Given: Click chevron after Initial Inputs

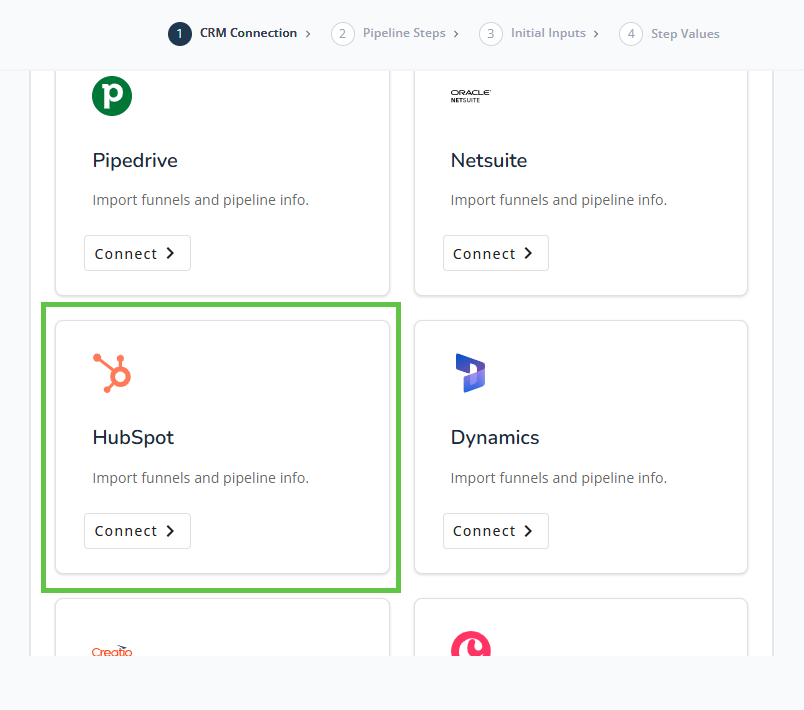Looking at the screenshot, I should (596, 34).
